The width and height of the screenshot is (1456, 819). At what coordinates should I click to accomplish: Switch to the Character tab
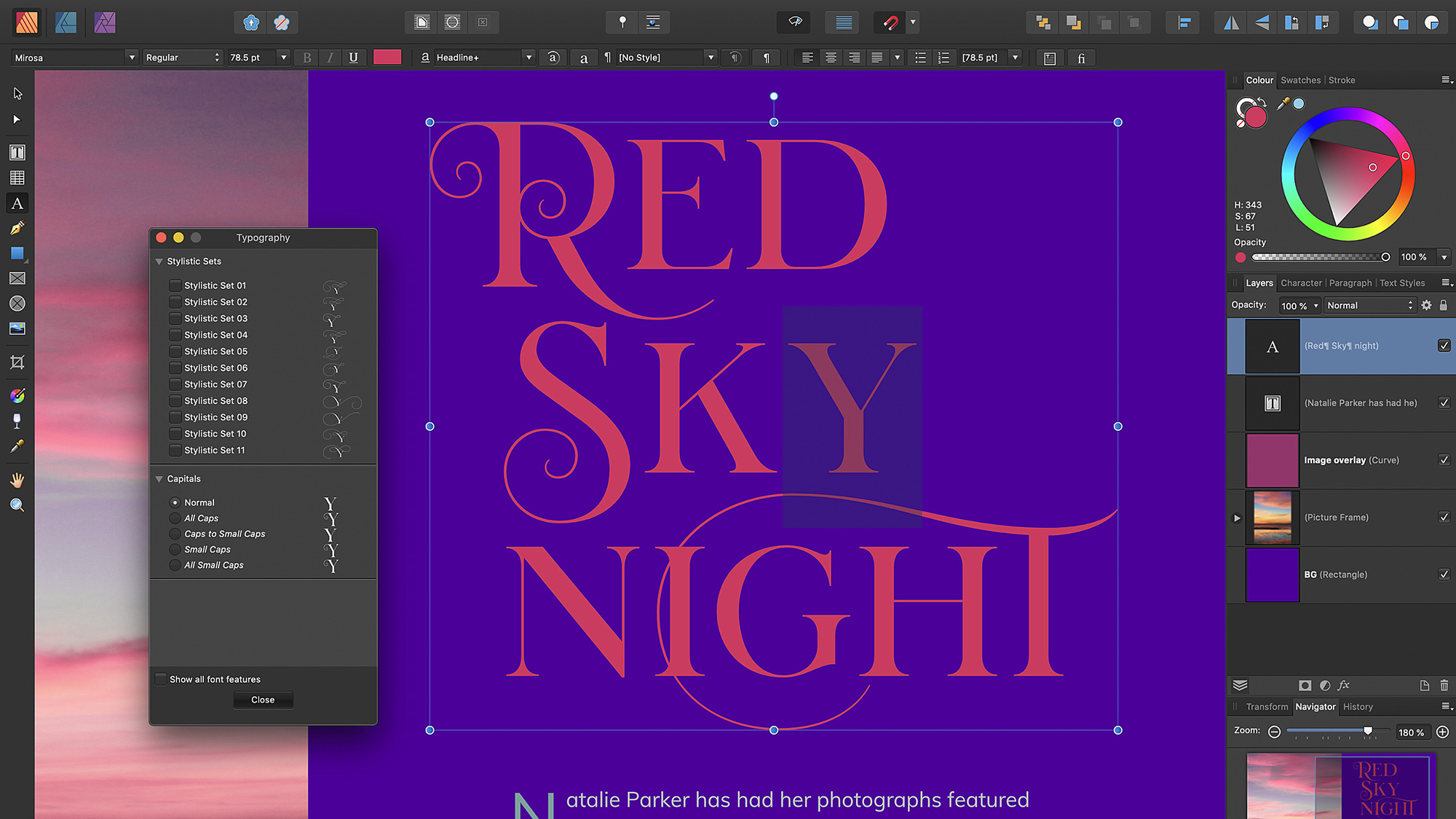1300,283
